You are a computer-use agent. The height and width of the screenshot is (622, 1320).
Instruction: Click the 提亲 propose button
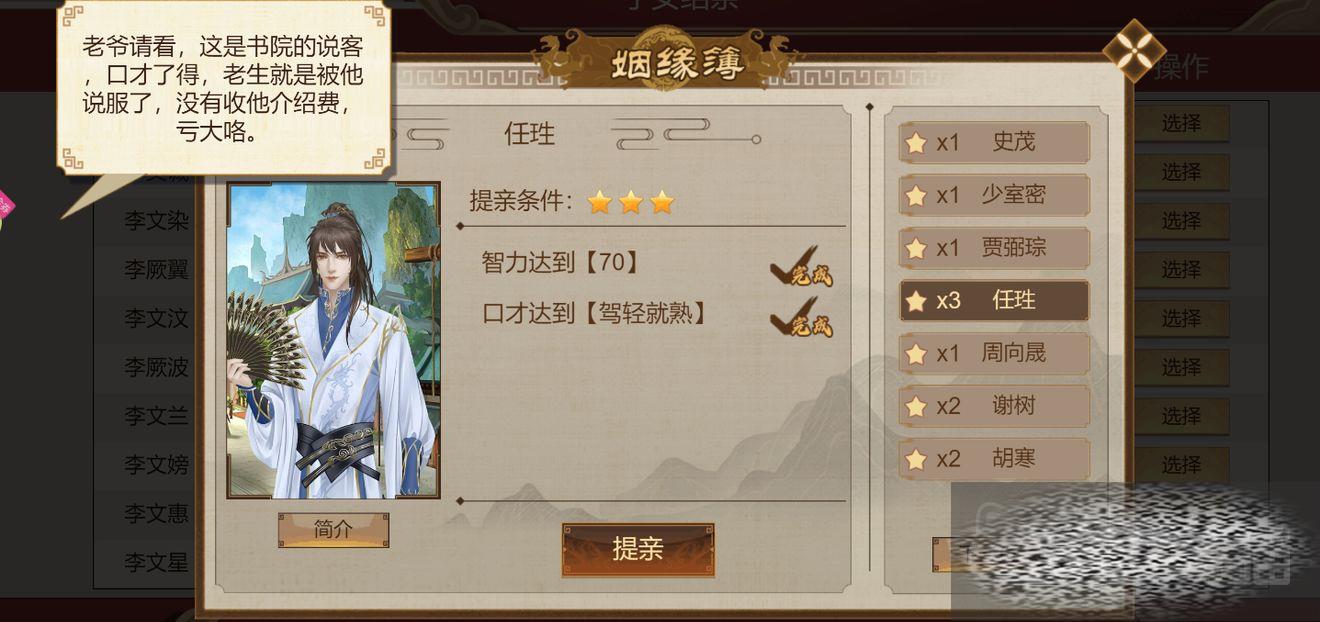click(x=638, y=549)
